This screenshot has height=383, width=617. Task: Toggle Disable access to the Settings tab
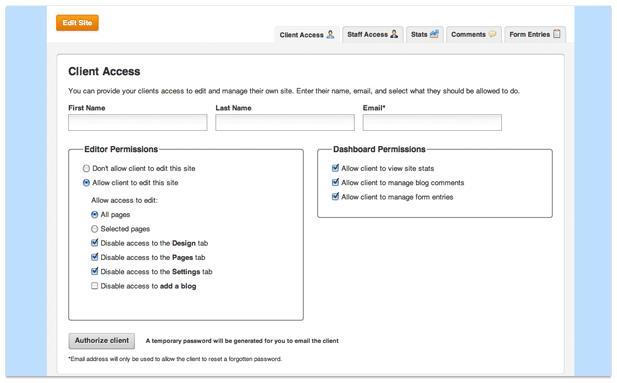(x=94, y=271)
